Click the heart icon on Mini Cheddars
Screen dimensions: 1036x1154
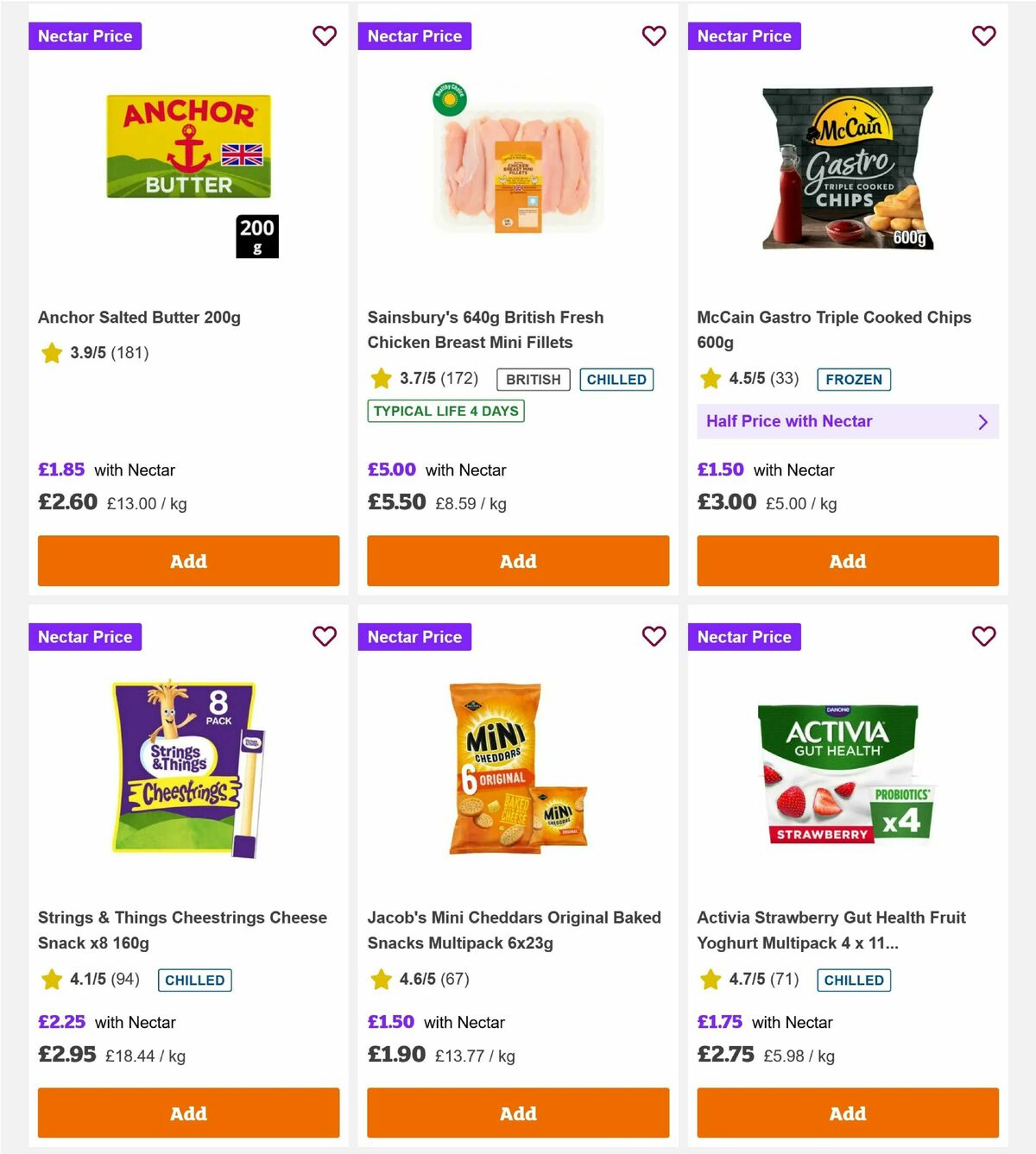coord(654,637)
